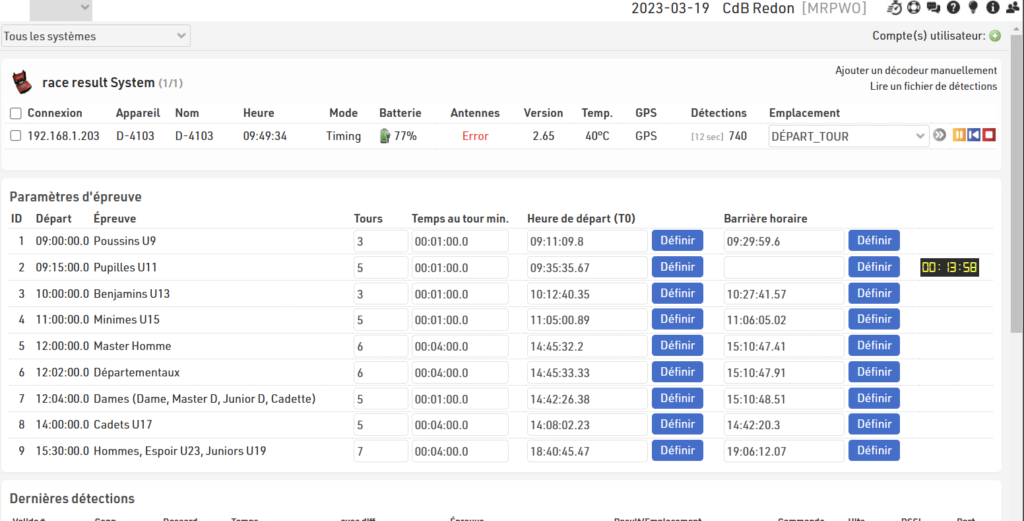
Task: Click the min lap time field for Master Homme
Action: coord(460,346)
